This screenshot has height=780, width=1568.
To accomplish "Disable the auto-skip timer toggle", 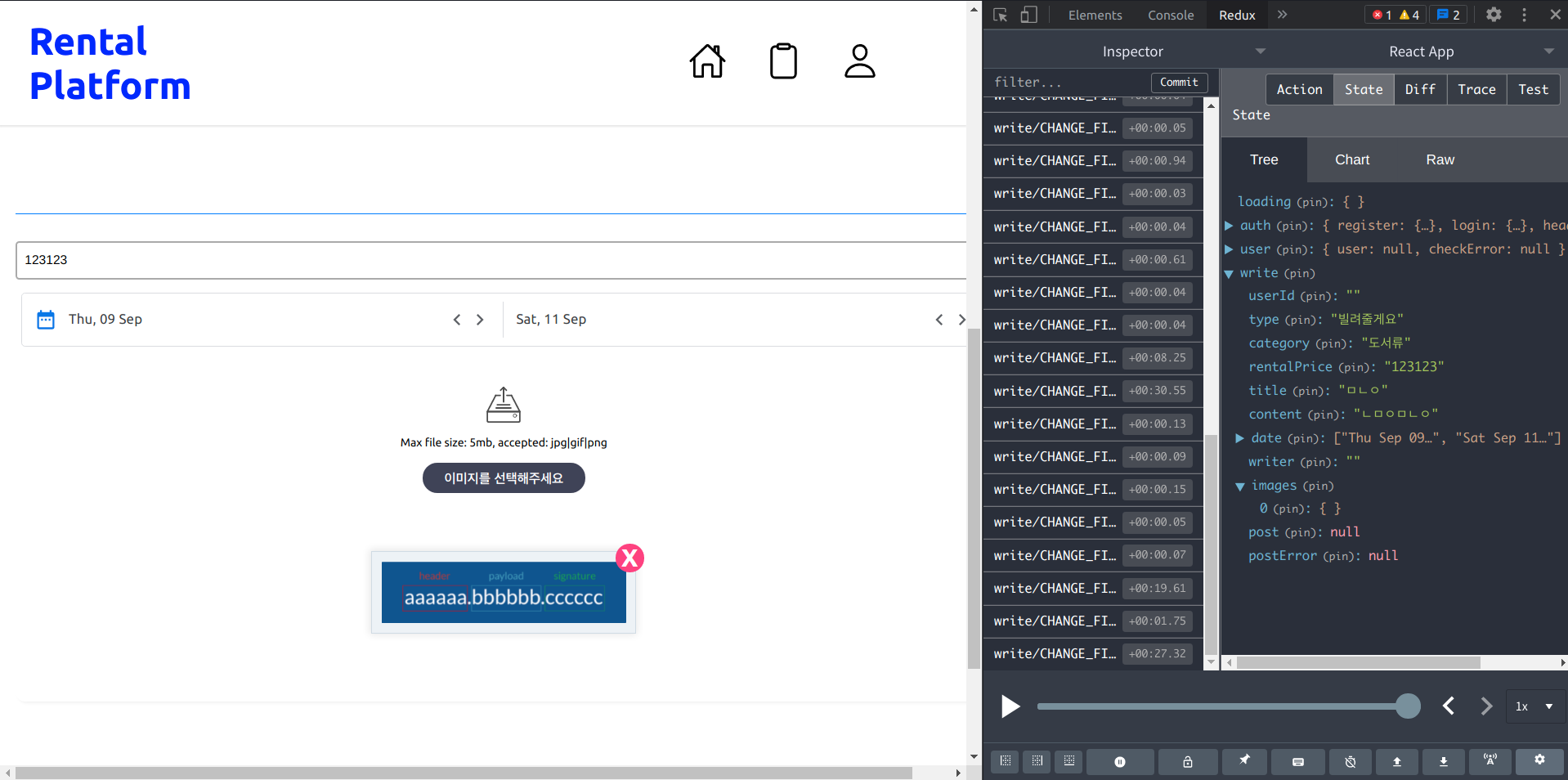I will (x=1350, y=761).
